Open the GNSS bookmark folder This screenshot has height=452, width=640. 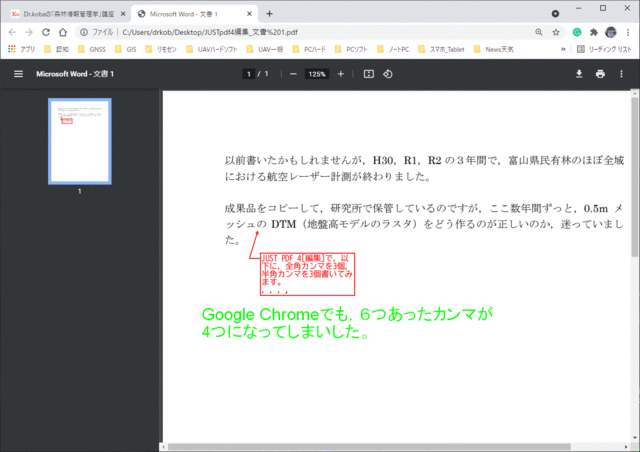click(92, 49)
